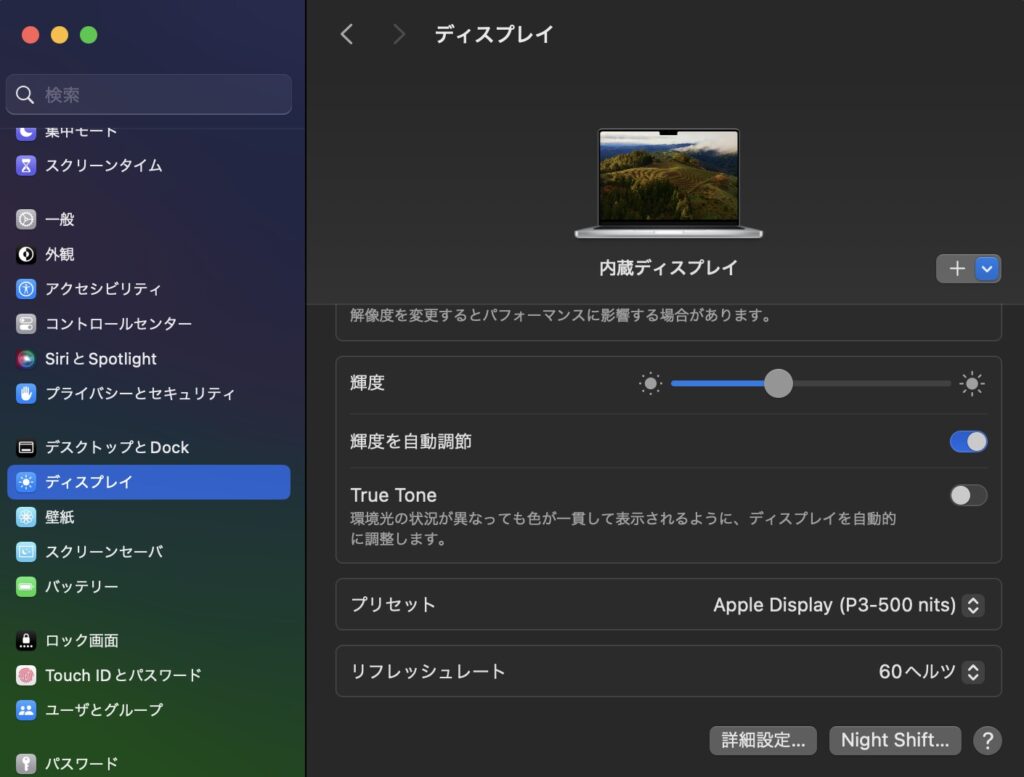Open the 壁紙 settings pane

(x=60, y=517)
